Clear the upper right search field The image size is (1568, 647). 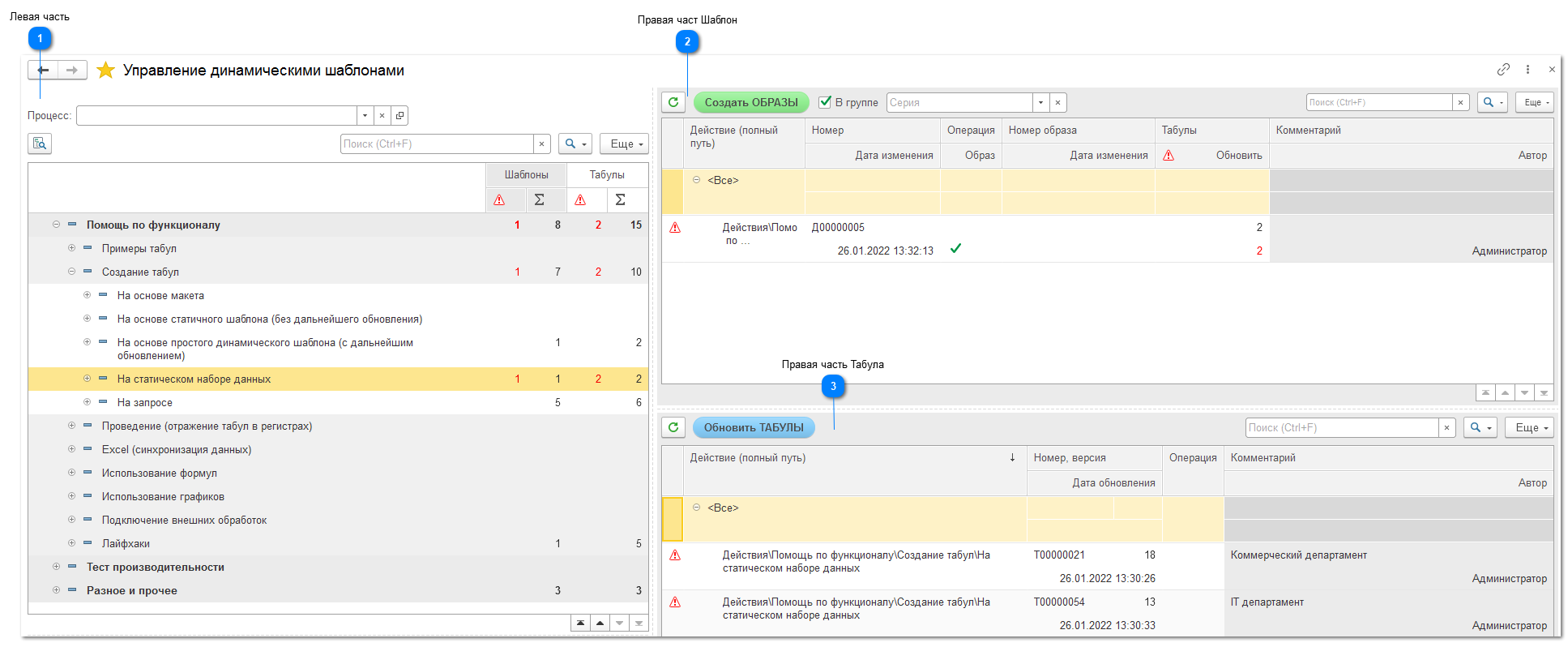1460,103
